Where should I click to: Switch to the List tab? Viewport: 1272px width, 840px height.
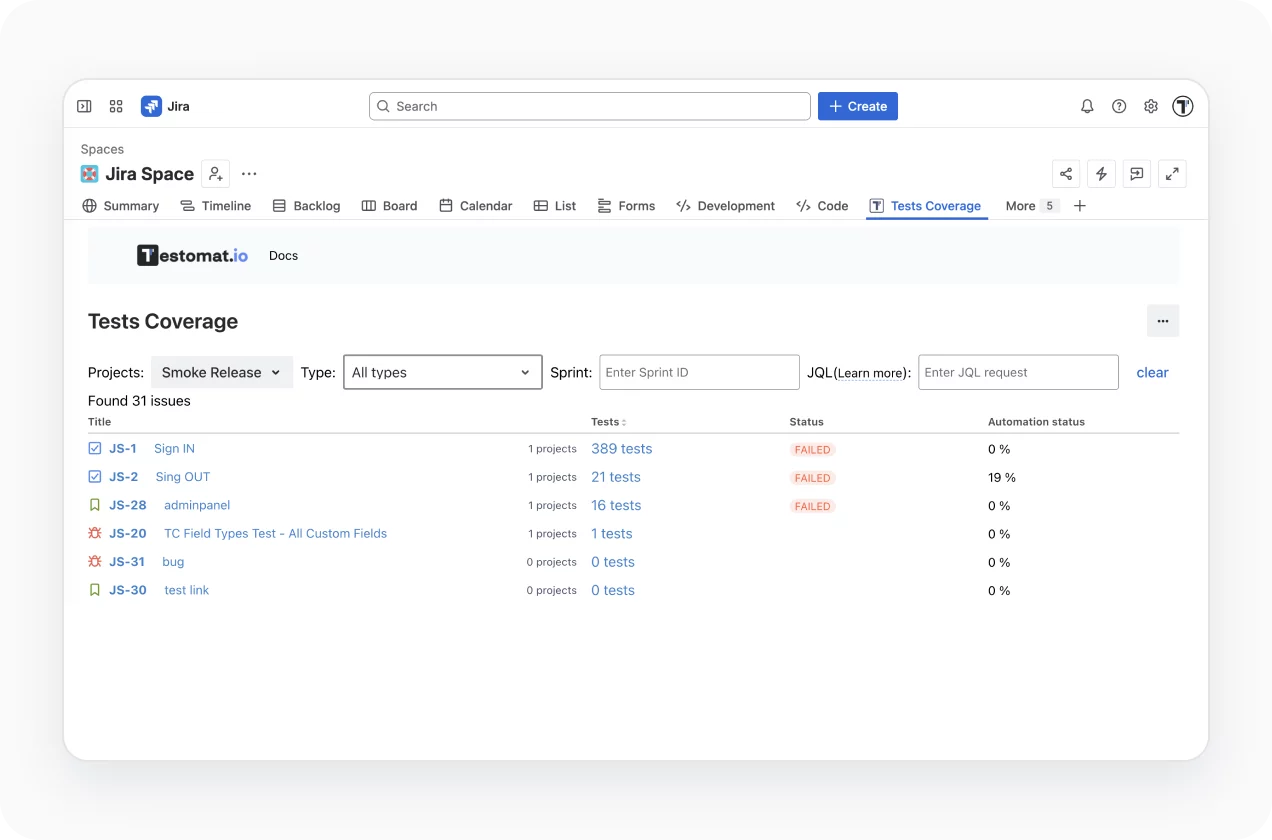(x=555, y=206)
